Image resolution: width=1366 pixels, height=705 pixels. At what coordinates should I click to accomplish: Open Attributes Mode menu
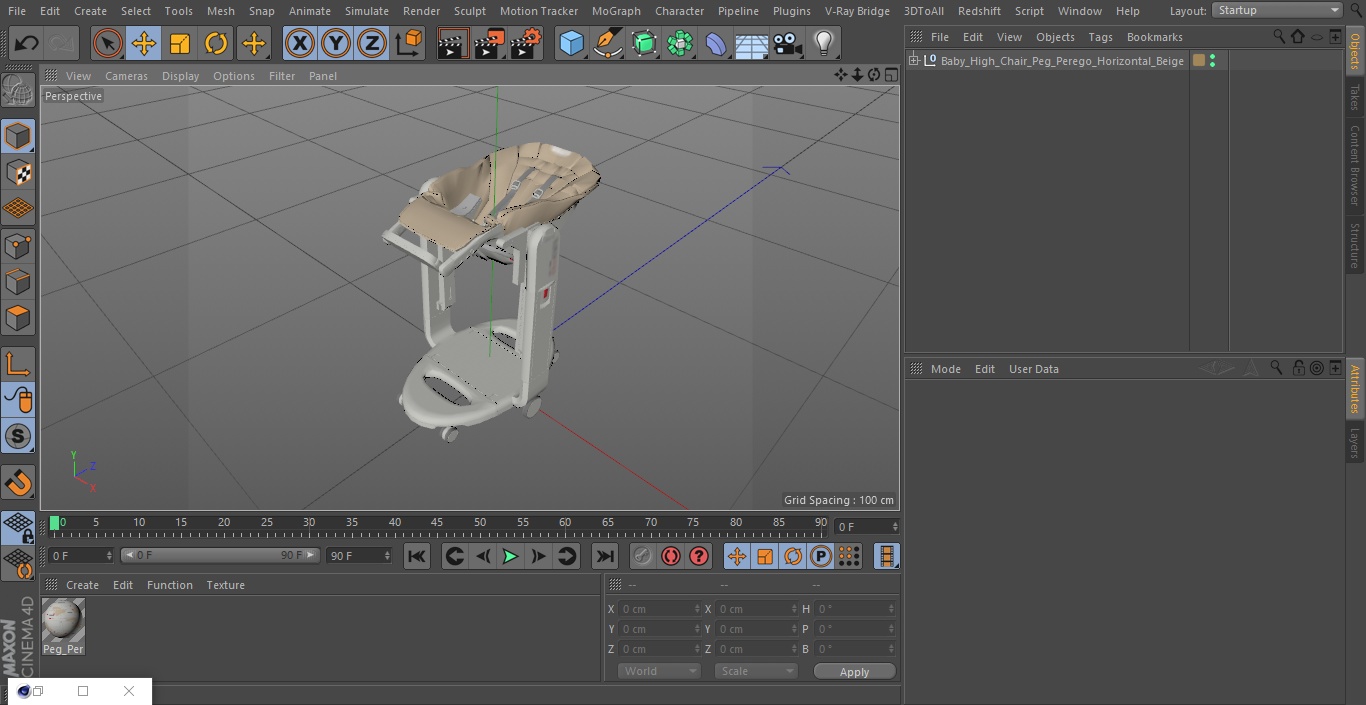(x=945, y=369)
